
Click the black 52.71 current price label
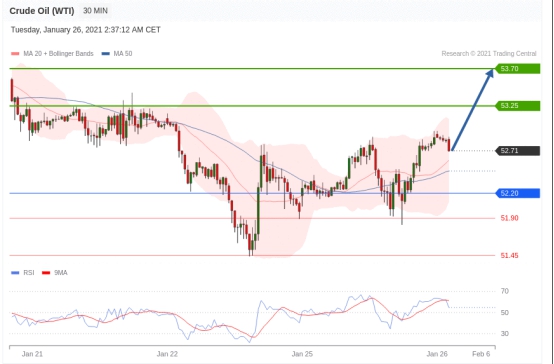click(518, 151)
